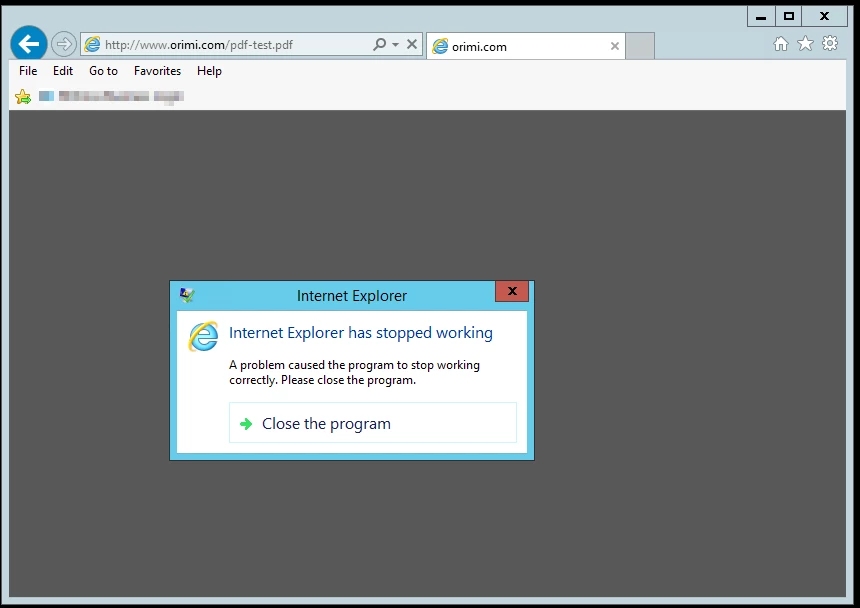860x608 pixels.
Task: Click the search magnifier in address bar
Action: [x=380, y=44]
